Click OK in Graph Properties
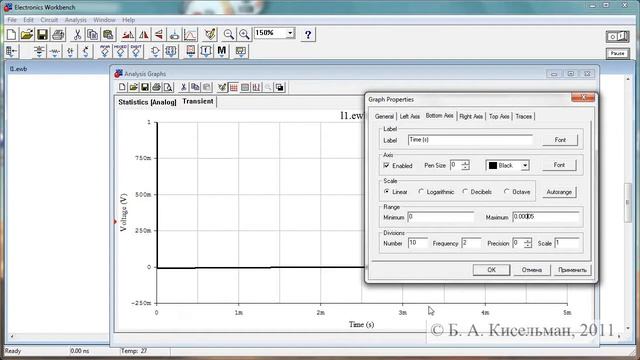The image size is (640, 360). [491, 270]
